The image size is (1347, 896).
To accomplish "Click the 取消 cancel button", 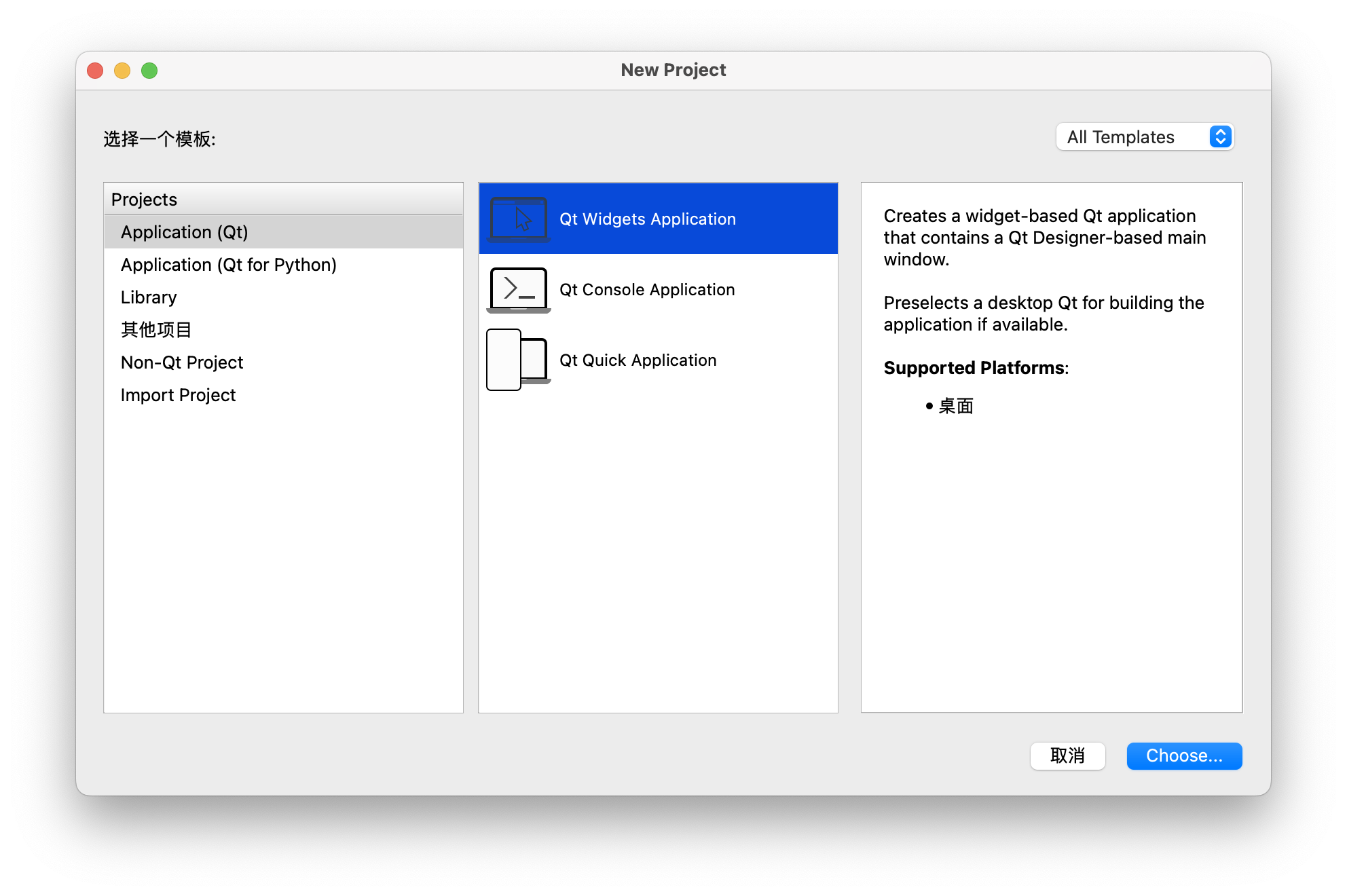I will pos(1067,756).
